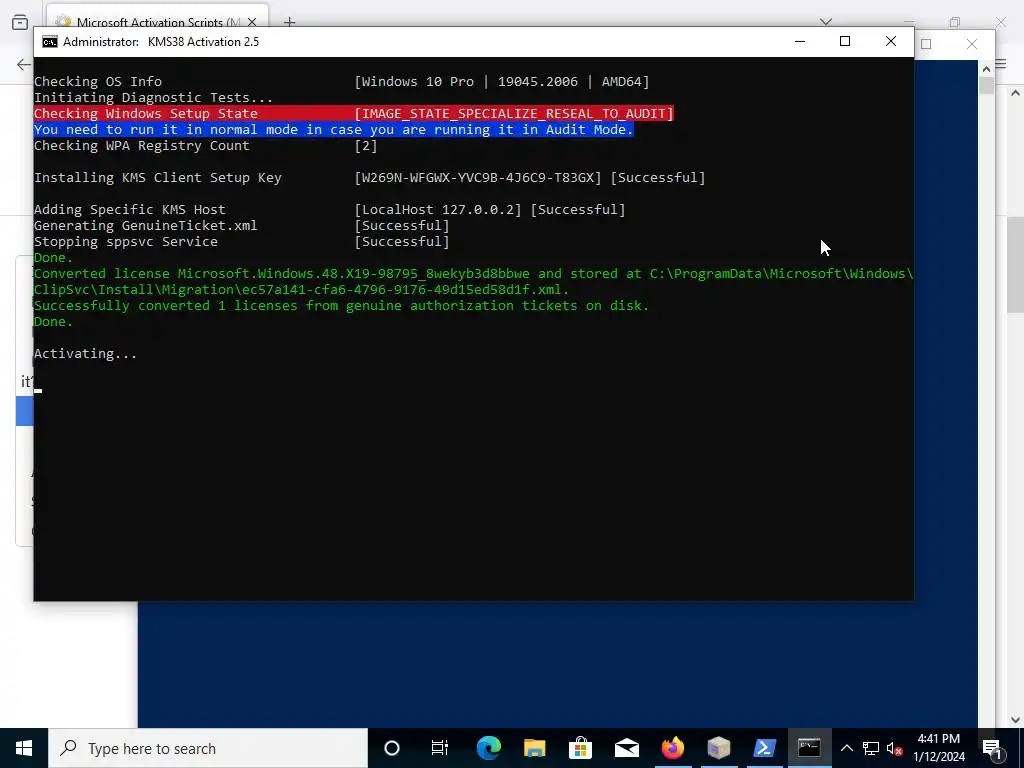
Task: Launch Firefox from taskbar
Action: [673, 748]
